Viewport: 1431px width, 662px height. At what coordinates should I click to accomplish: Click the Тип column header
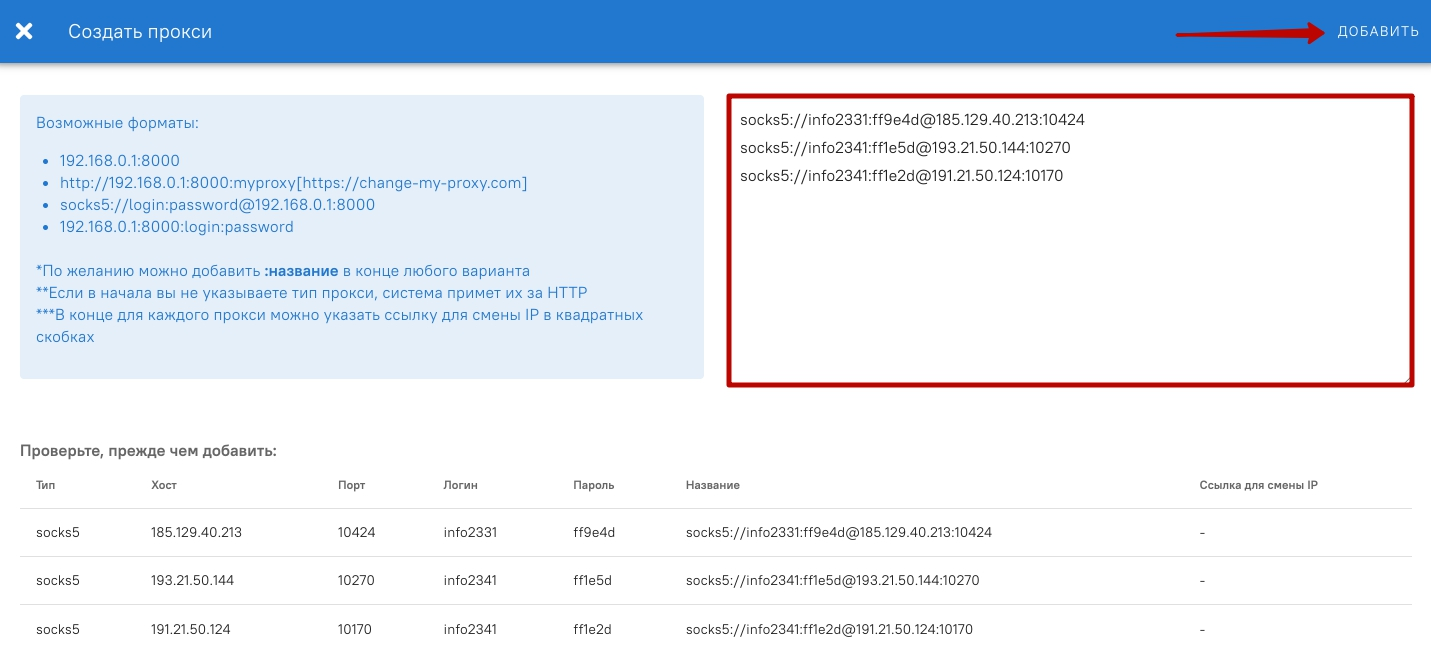46,485
